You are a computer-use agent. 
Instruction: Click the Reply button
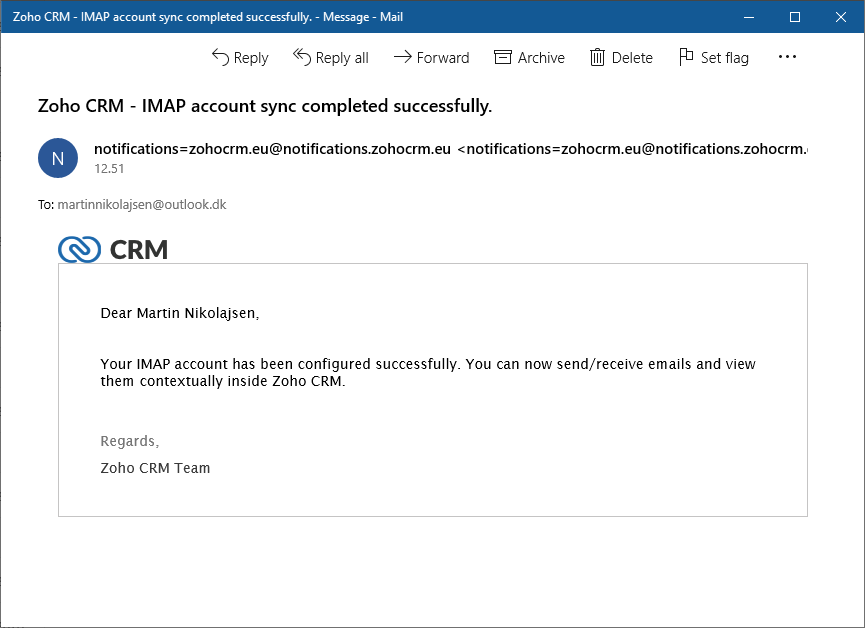click(240, 57)
